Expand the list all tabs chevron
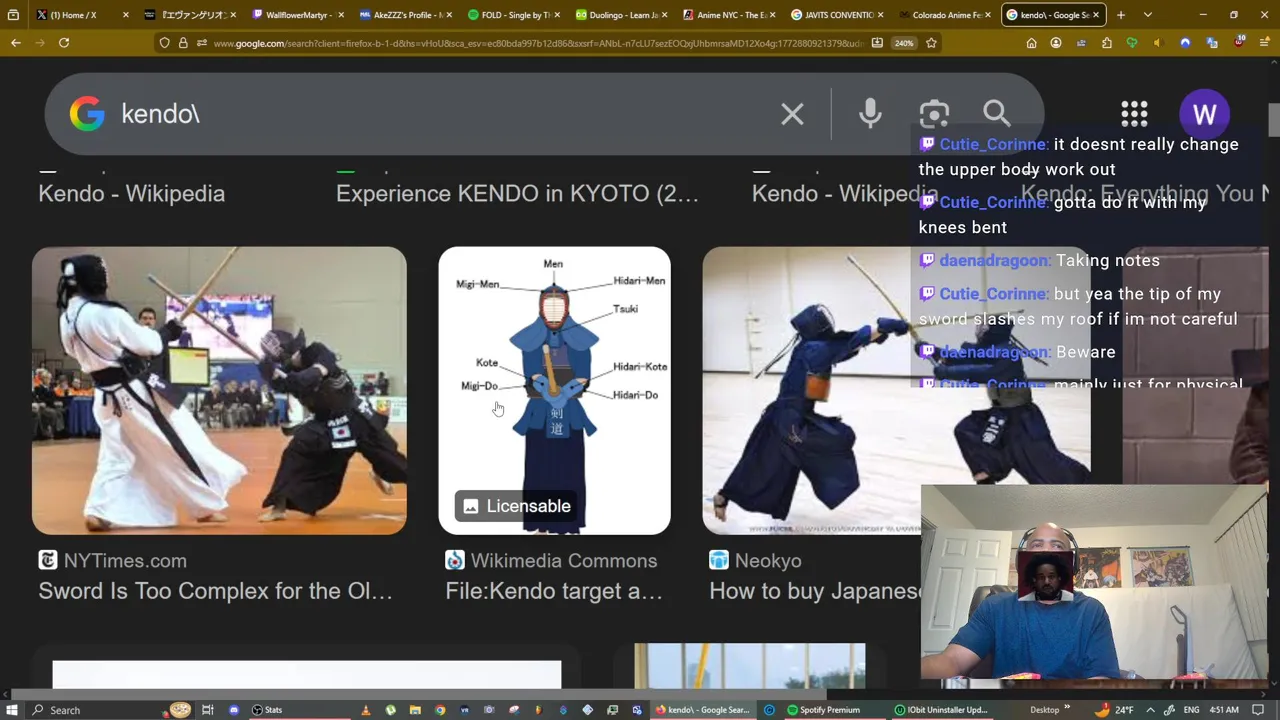 click(x=1148, y=15)
